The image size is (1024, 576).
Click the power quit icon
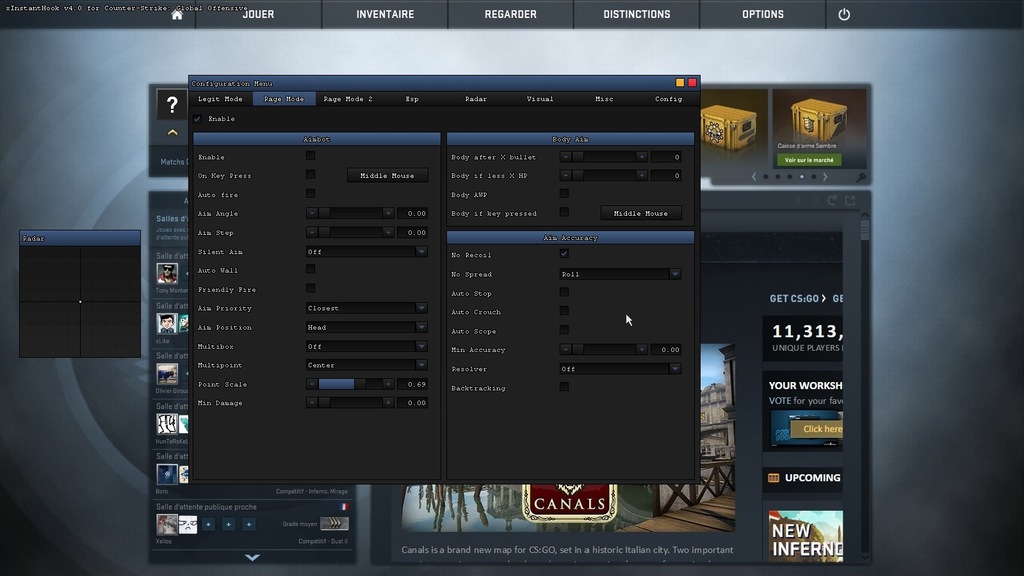click(844, 14)
